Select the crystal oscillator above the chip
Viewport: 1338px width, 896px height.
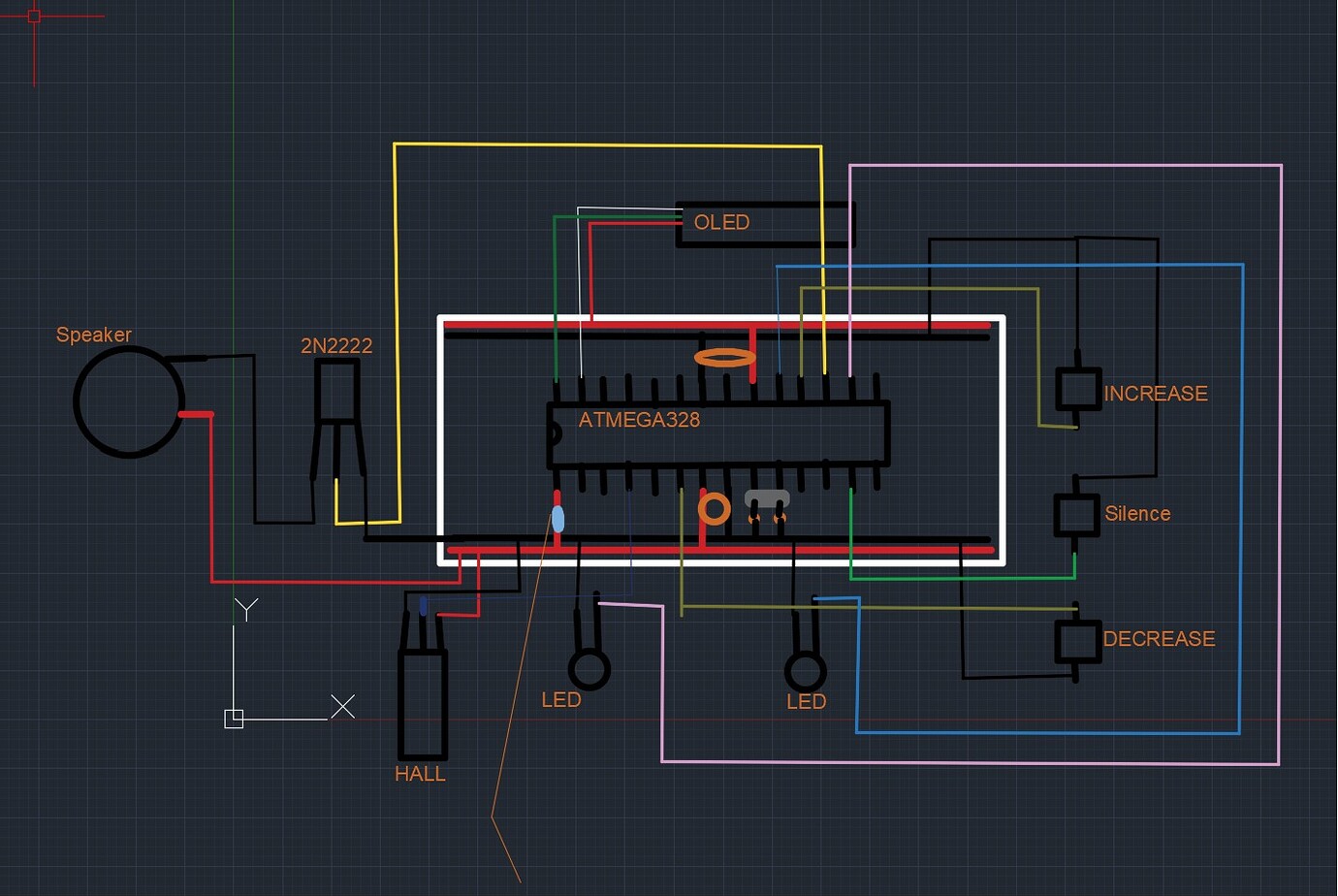pyautogui.click(x=725, y=358)
